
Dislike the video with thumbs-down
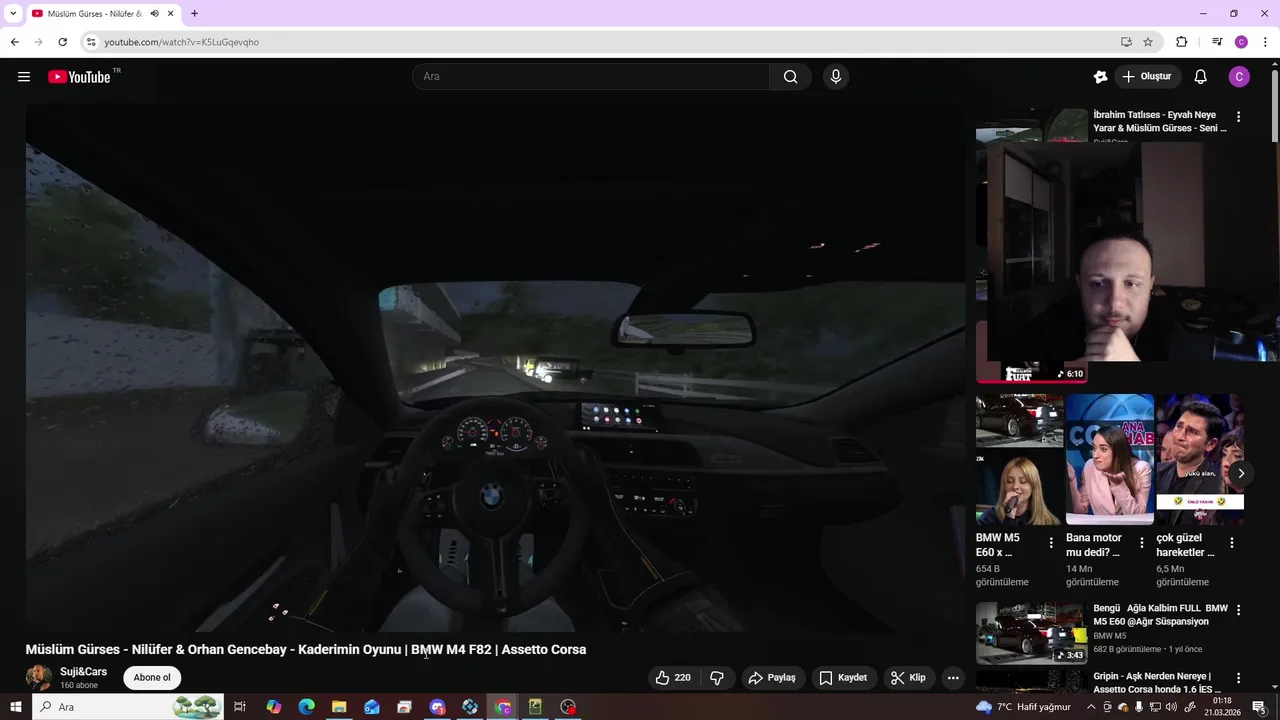coord(717,678)
